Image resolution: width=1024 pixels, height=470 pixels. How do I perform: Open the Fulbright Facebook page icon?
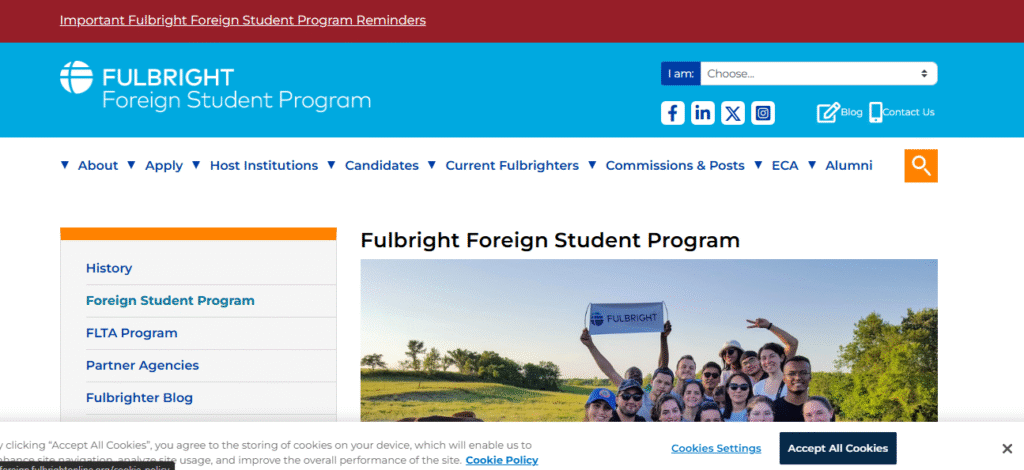pos(673,113)
